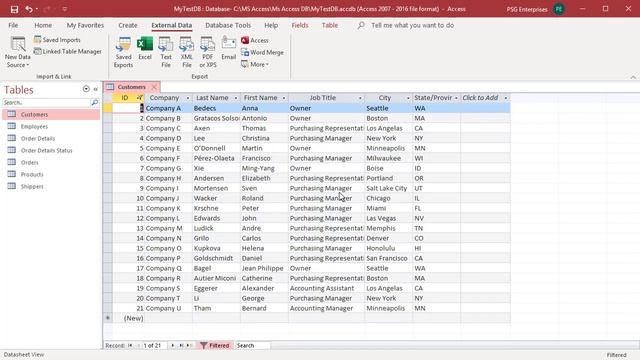Open the Tables pane category menu
This screenshot has width=640, height=360.
(86, 89)
